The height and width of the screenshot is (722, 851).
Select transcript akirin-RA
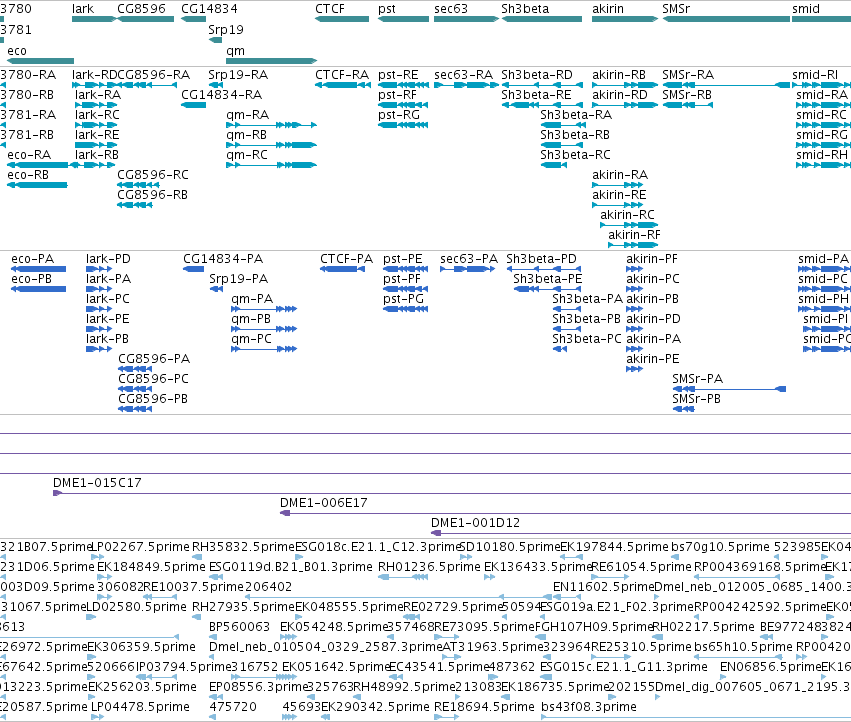click(618, 185)
